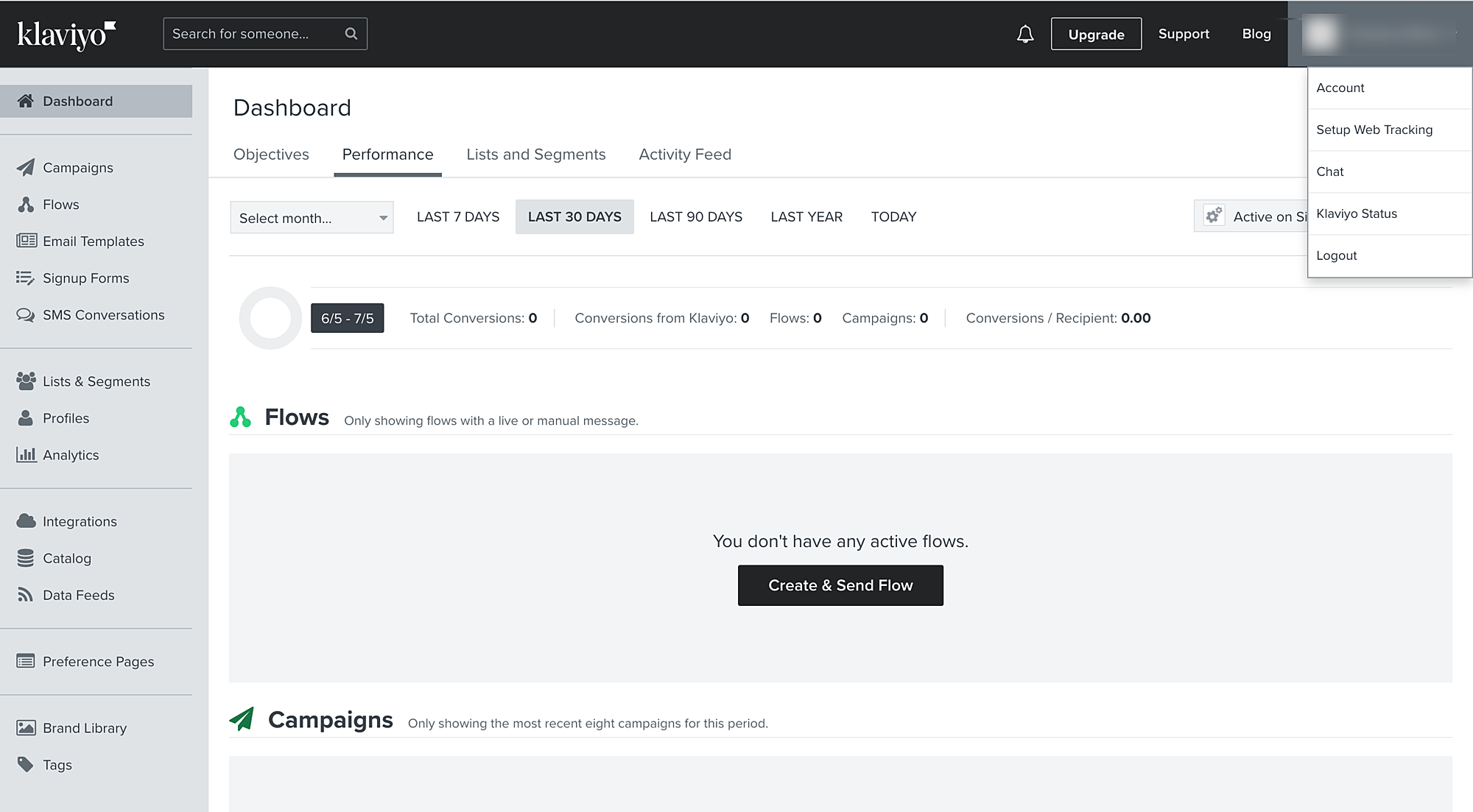Click the Analytics bar chart icon
Screen dimensions: 1473x812
click(27, 454)
